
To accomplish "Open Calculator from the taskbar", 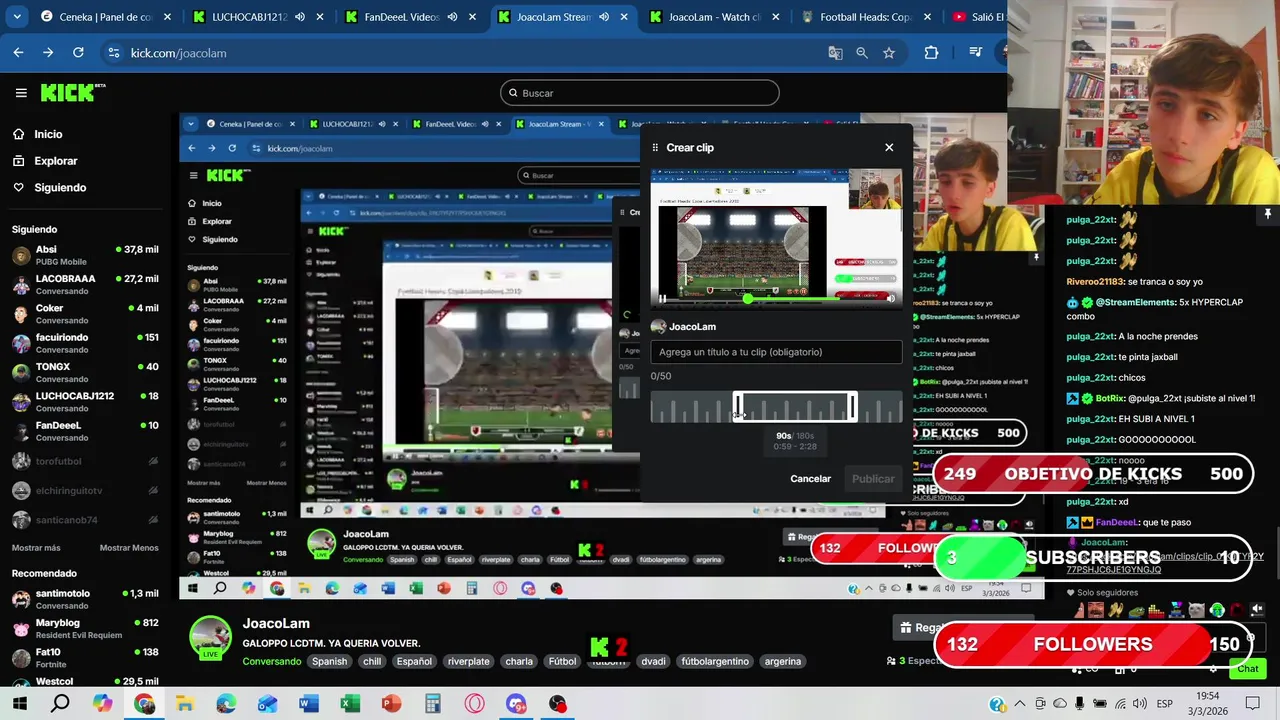I will tap(432, 704).
